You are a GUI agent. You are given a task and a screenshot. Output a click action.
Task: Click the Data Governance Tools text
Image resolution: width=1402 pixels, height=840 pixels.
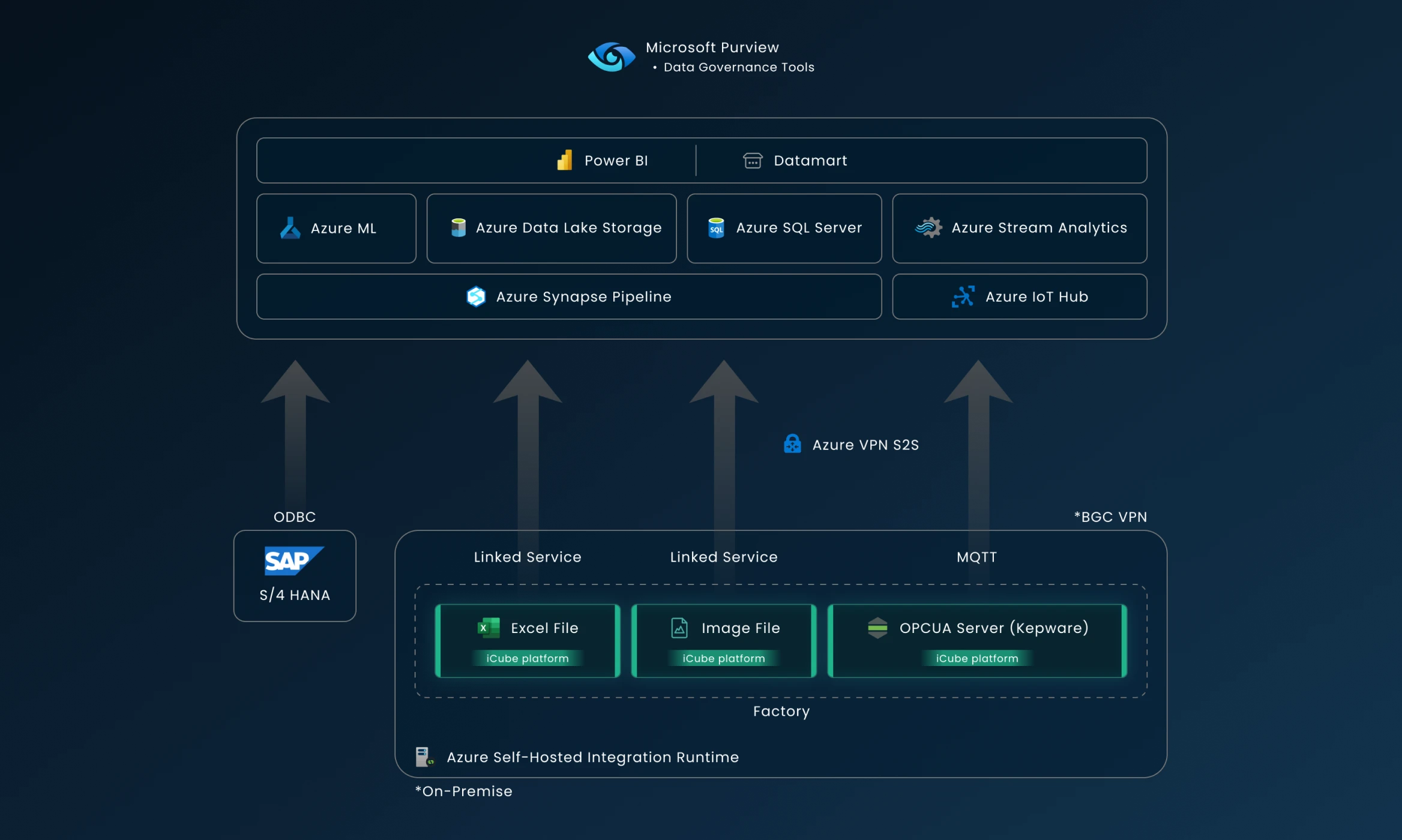[x=738, y=67]
